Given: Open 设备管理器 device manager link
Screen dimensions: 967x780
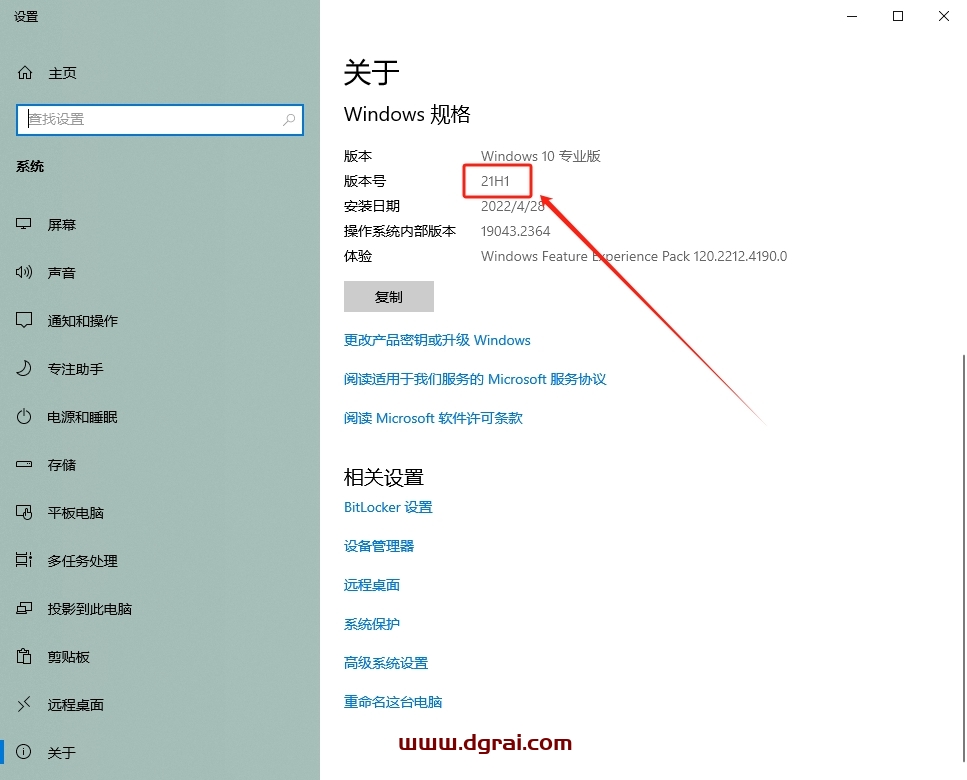Looking at the screenshot, I should click(379, 546).
